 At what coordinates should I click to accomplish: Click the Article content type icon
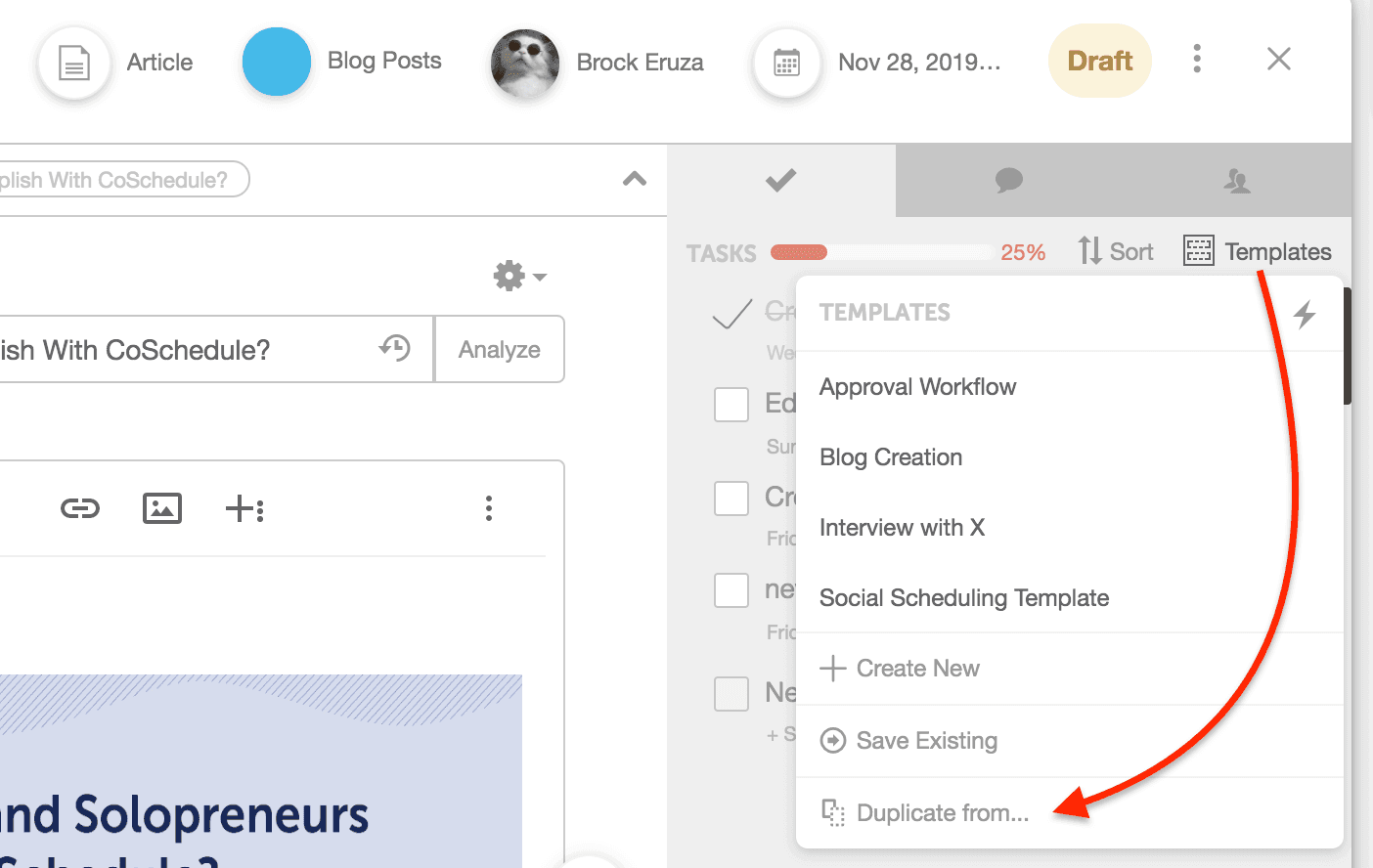coord(74,63)
